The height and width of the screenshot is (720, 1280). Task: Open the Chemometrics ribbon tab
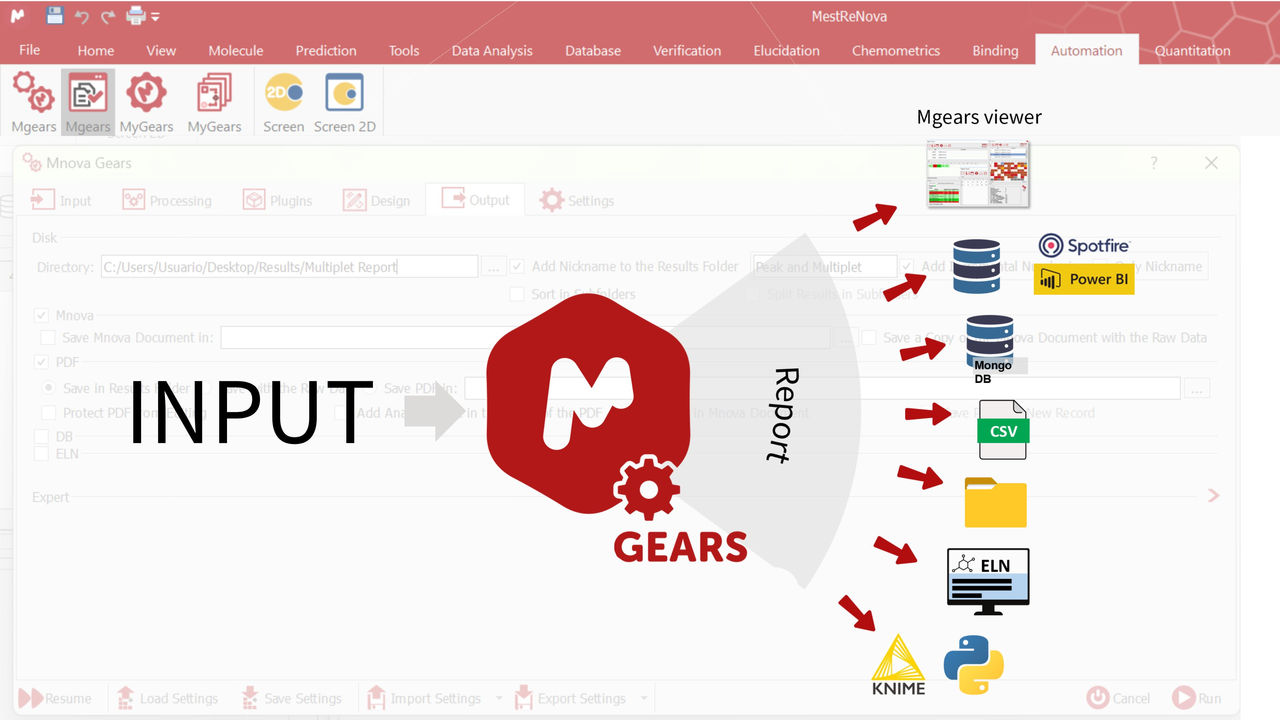coord(896,50)
